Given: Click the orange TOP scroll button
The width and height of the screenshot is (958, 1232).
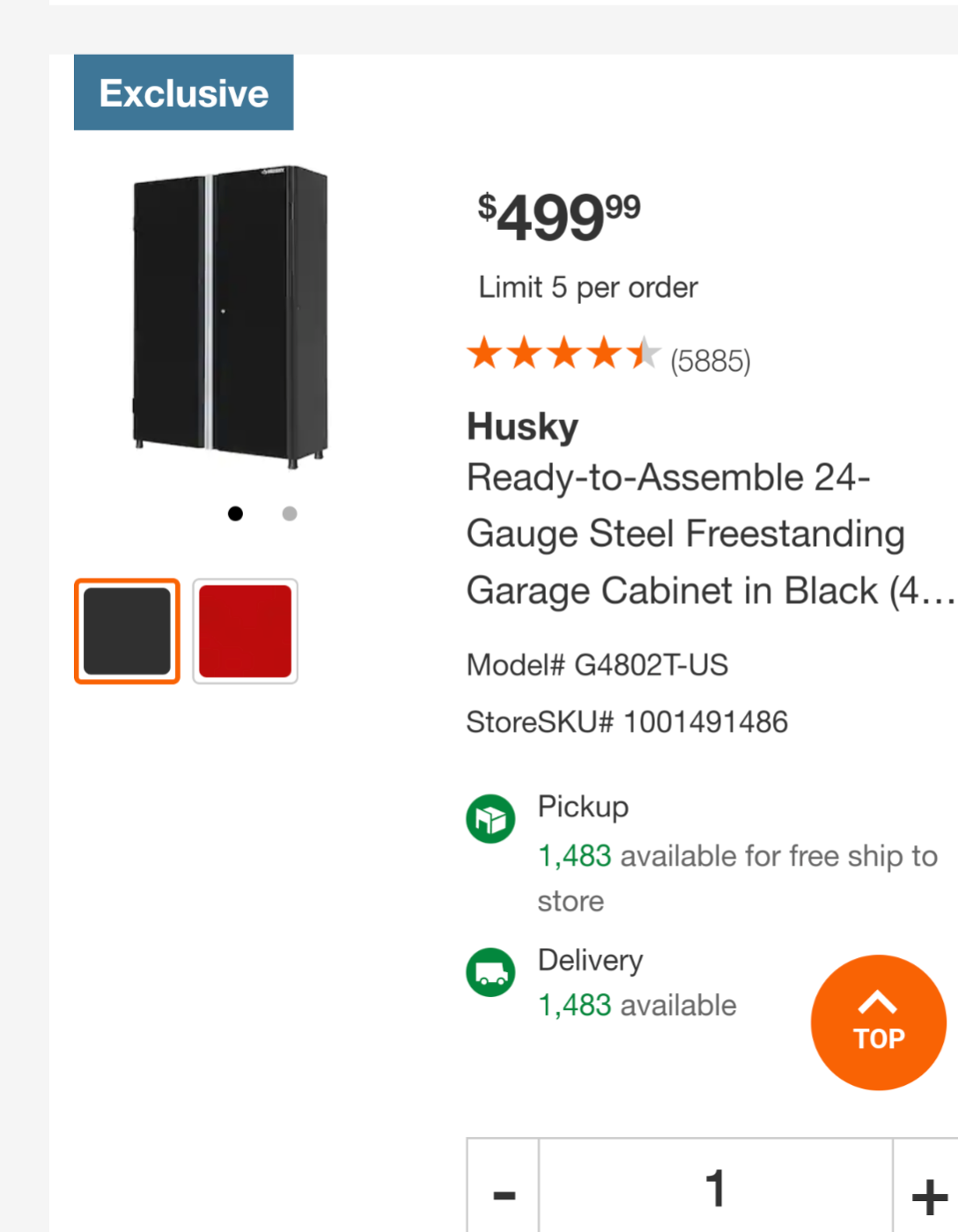Looking at the screenshot, I should click(x=878, y=1022).
